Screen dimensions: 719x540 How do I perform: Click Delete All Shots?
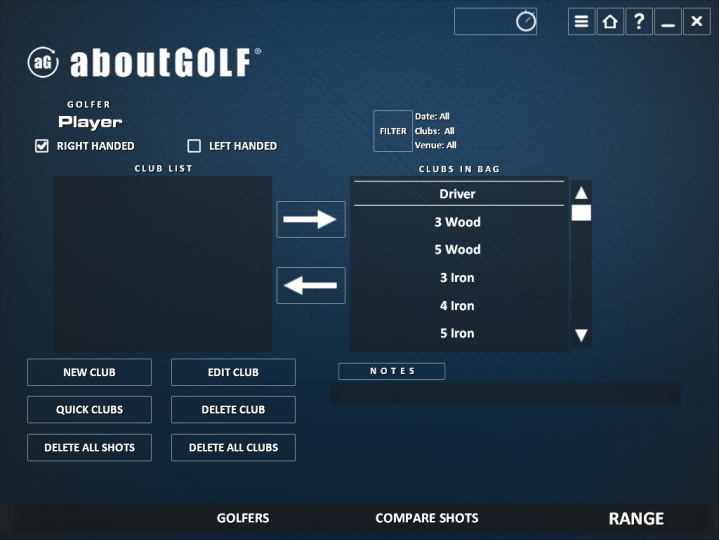[x=89, y=447]
